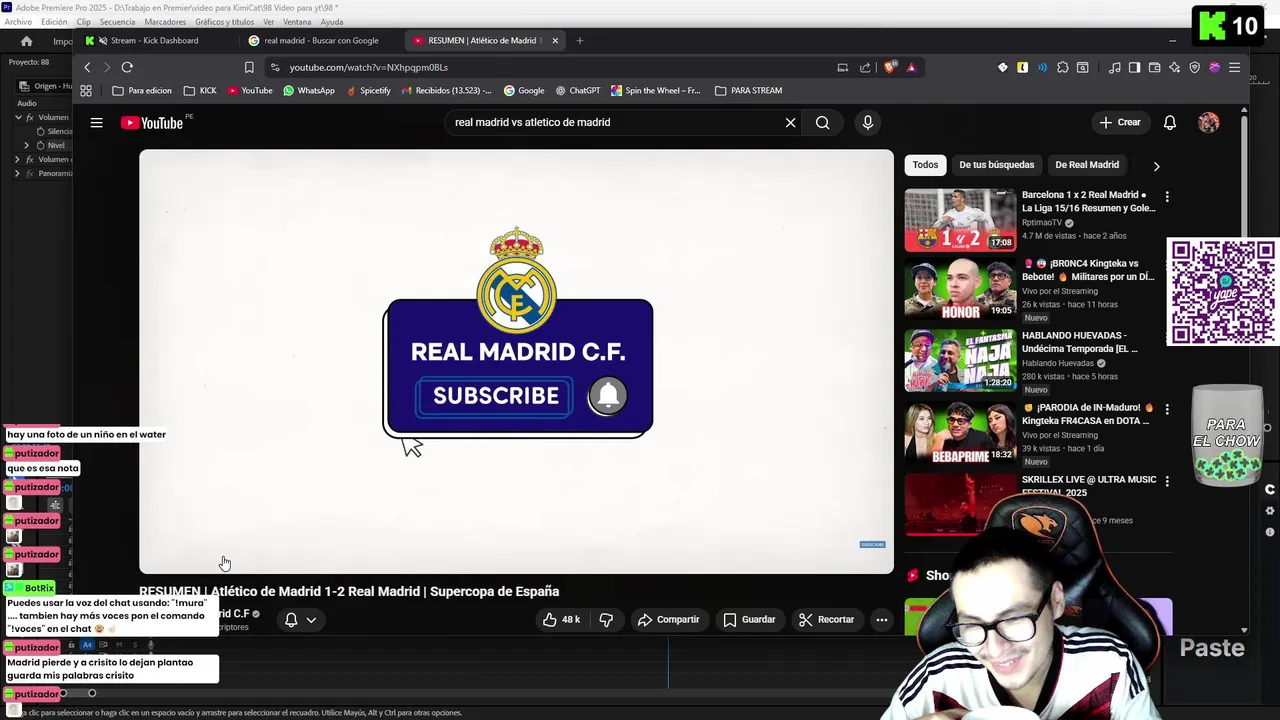
Task: Select the Todos filter chip
Action: click(925, 165)
